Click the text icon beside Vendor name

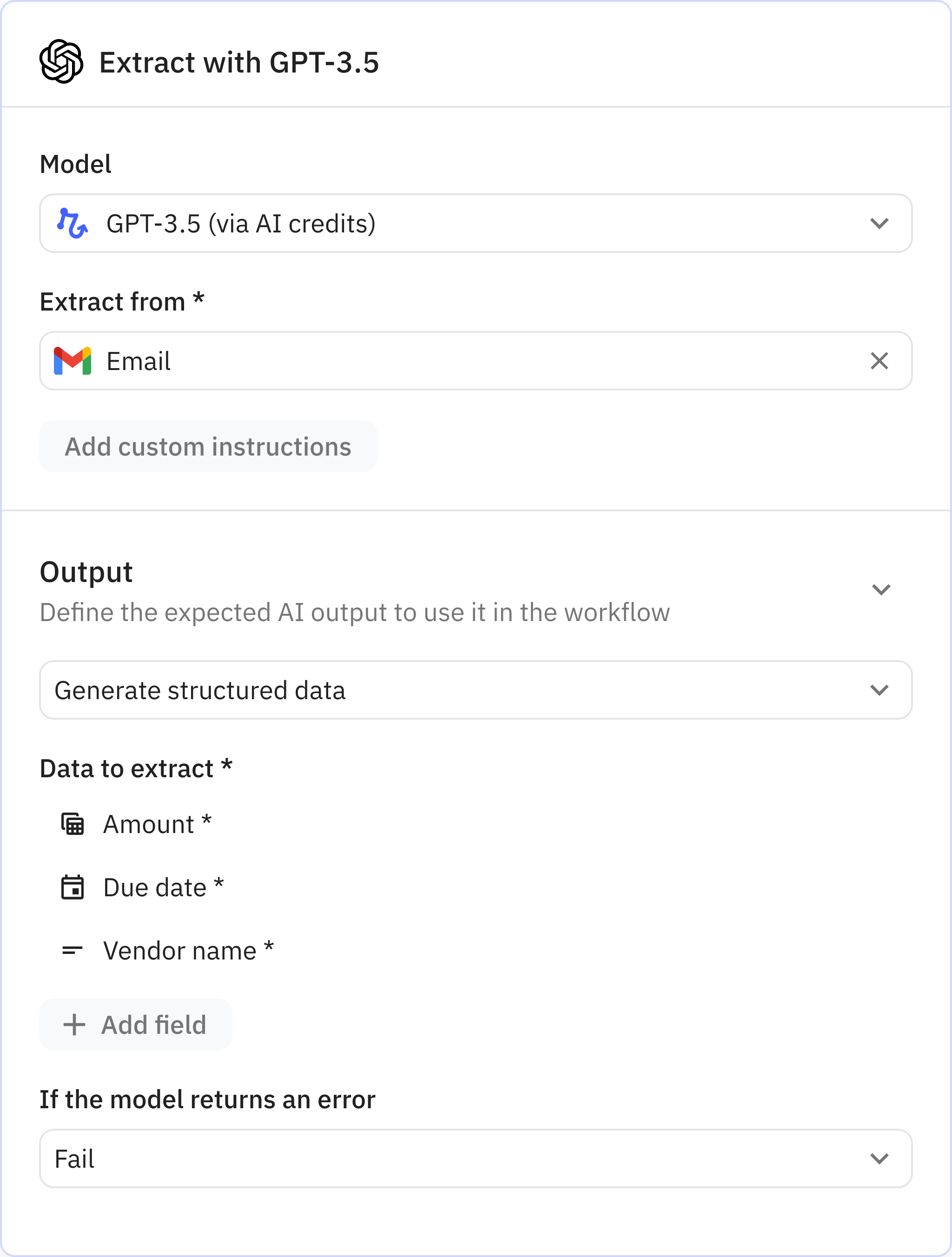73,950
